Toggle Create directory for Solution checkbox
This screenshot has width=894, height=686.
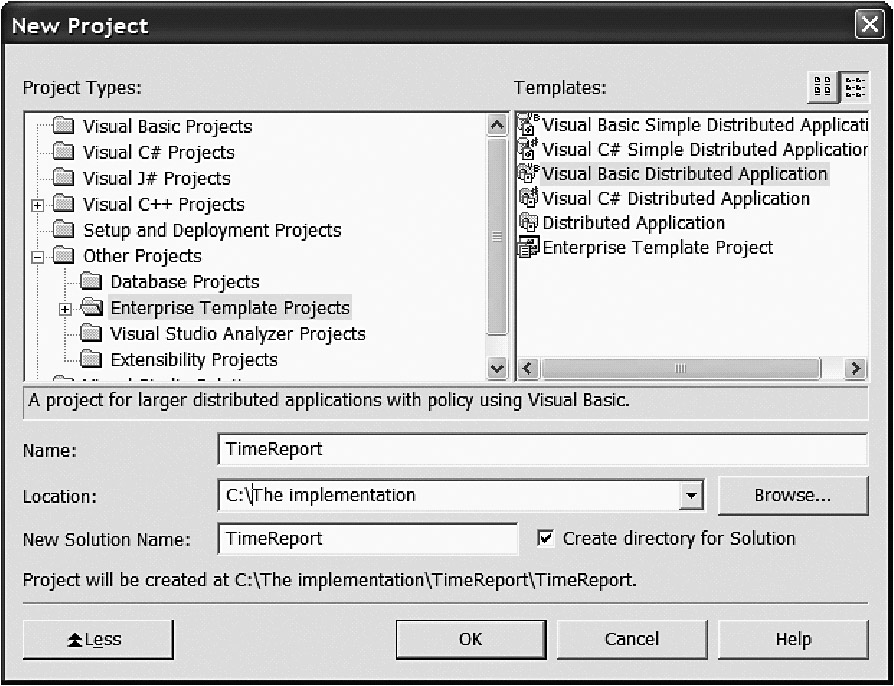click(545, 539)
